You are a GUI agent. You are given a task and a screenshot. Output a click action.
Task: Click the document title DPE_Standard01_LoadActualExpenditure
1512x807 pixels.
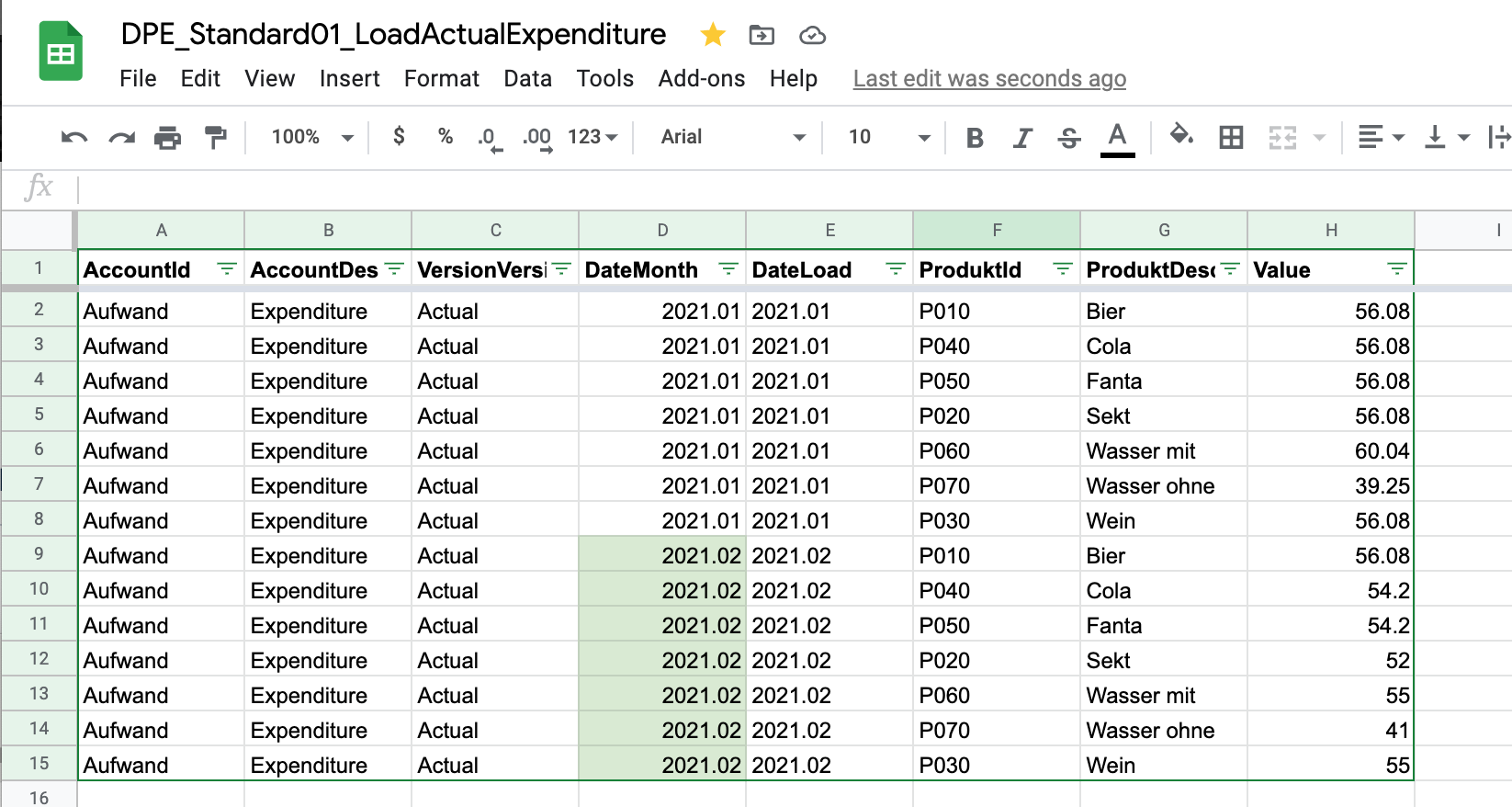(x=393, y=34)
